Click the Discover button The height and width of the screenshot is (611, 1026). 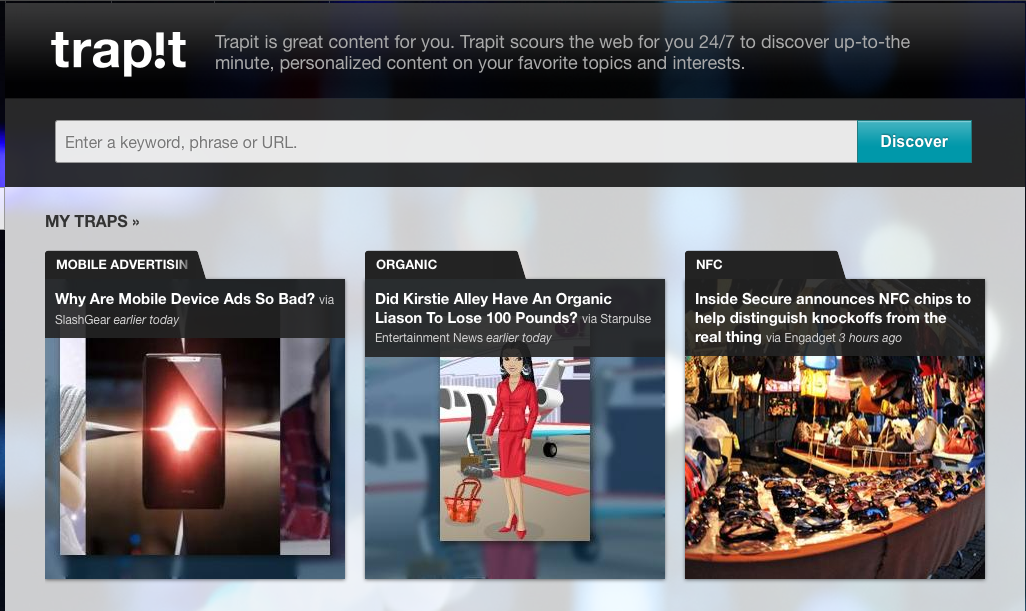[x=913, y=141]
